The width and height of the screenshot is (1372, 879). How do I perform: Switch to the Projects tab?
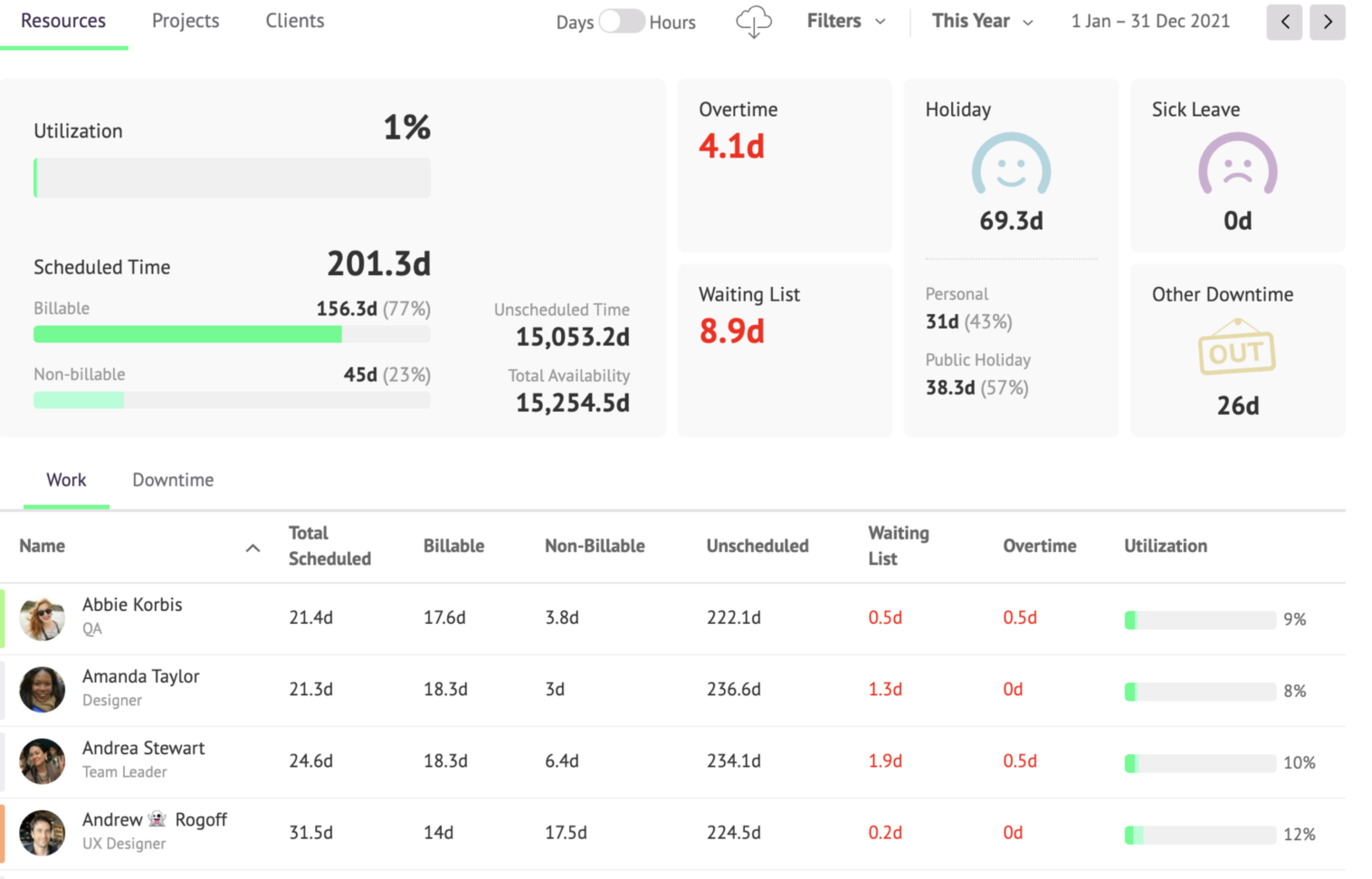tap(185, 21)
